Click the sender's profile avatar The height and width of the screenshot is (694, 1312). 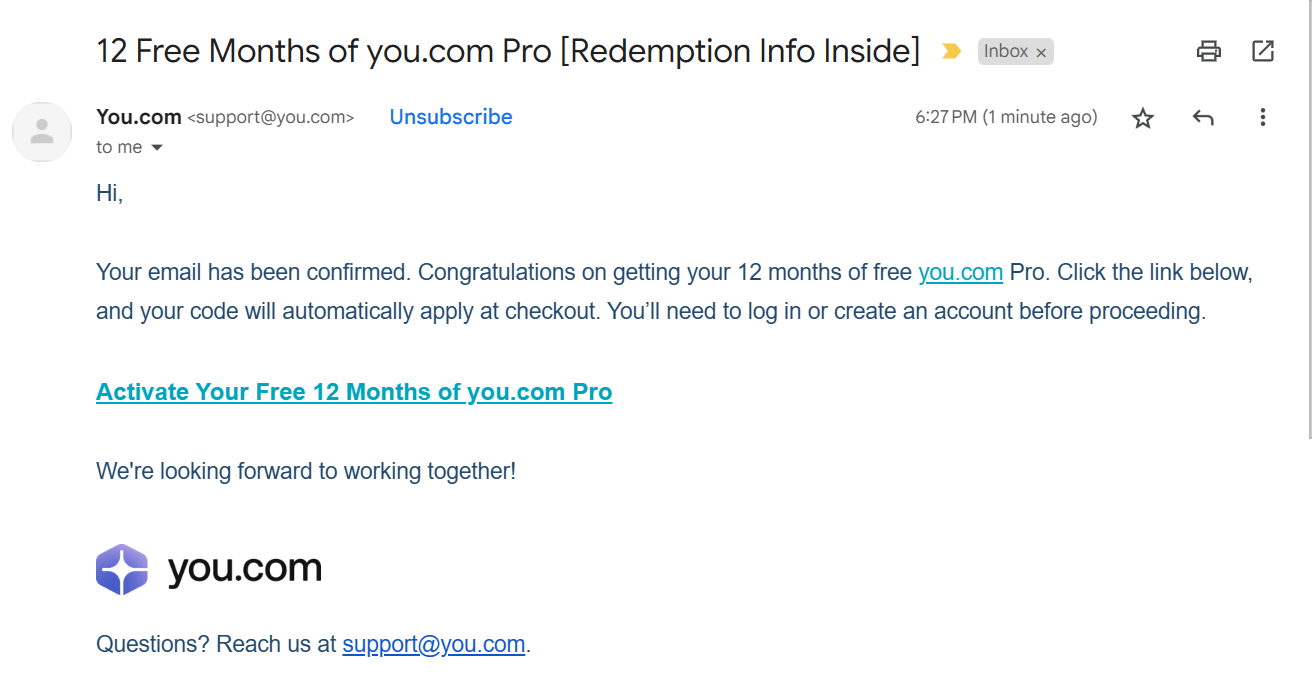[42, 132]
